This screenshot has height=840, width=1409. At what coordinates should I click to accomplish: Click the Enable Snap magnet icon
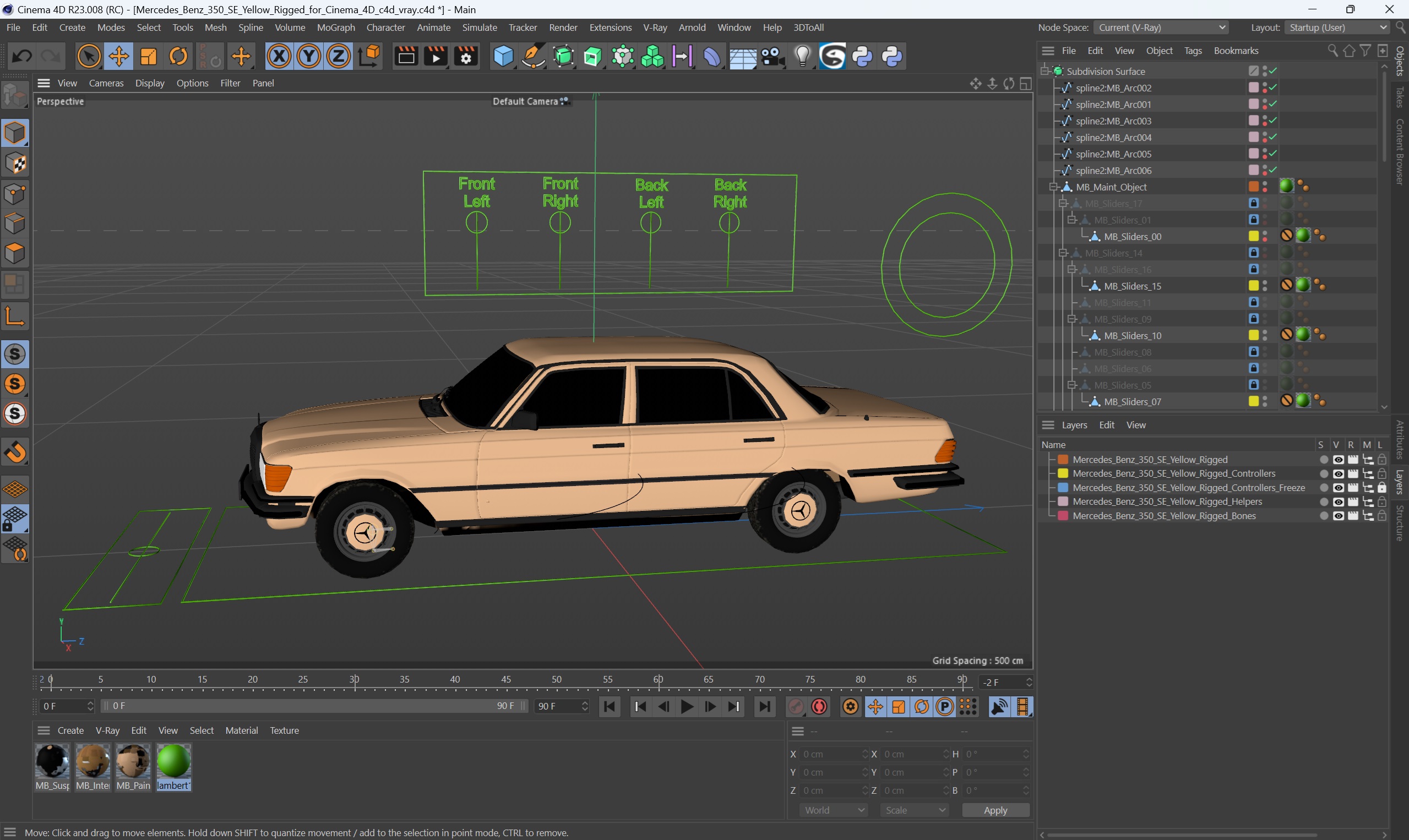(x=15, y=452)
